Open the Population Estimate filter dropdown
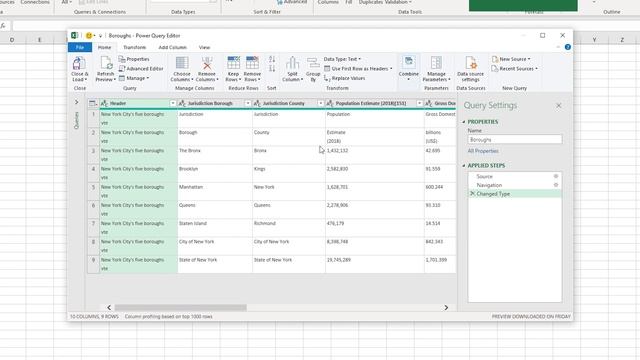Image resolution: width=640 pixels, height=360 pixels. tap(419, 103)
